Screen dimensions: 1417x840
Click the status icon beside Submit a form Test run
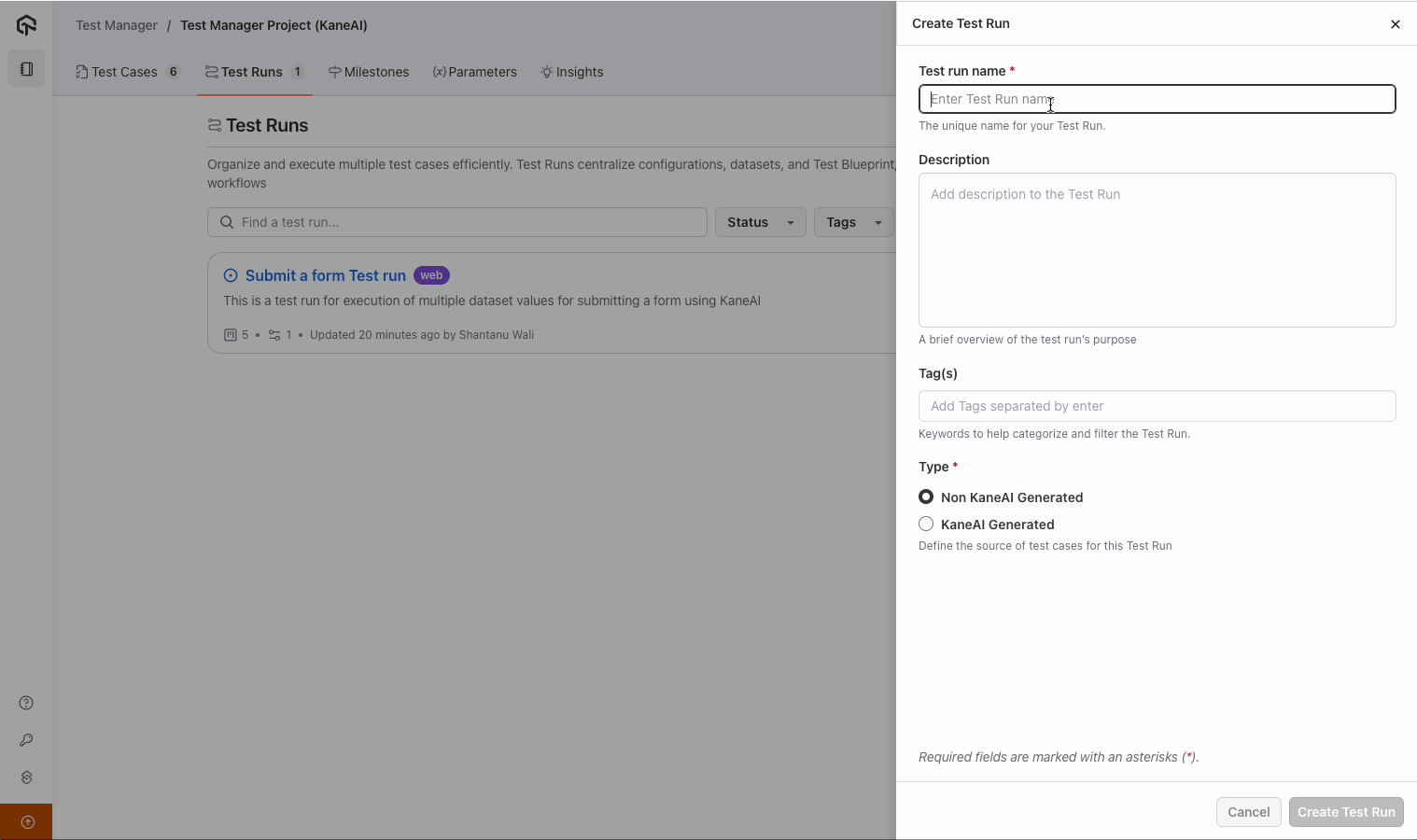[x=231, y=275]
